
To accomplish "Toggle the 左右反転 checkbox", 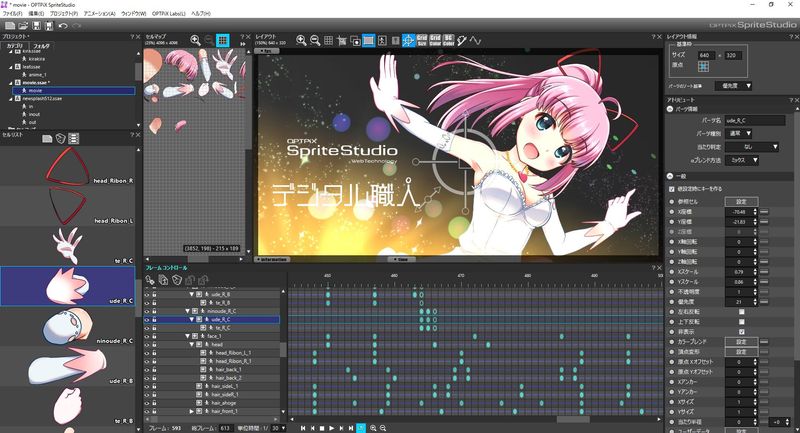I will click(x=741, y=310).
